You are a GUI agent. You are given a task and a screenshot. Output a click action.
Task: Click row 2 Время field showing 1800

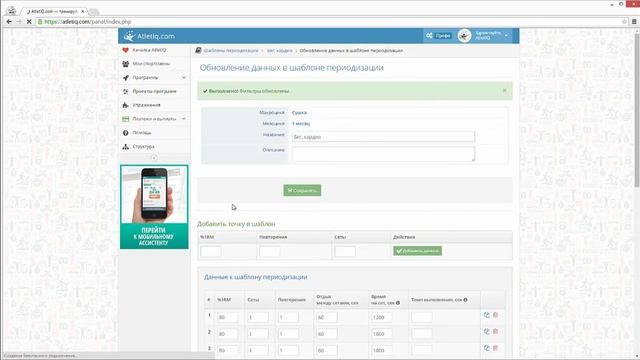tap(382, 334)
